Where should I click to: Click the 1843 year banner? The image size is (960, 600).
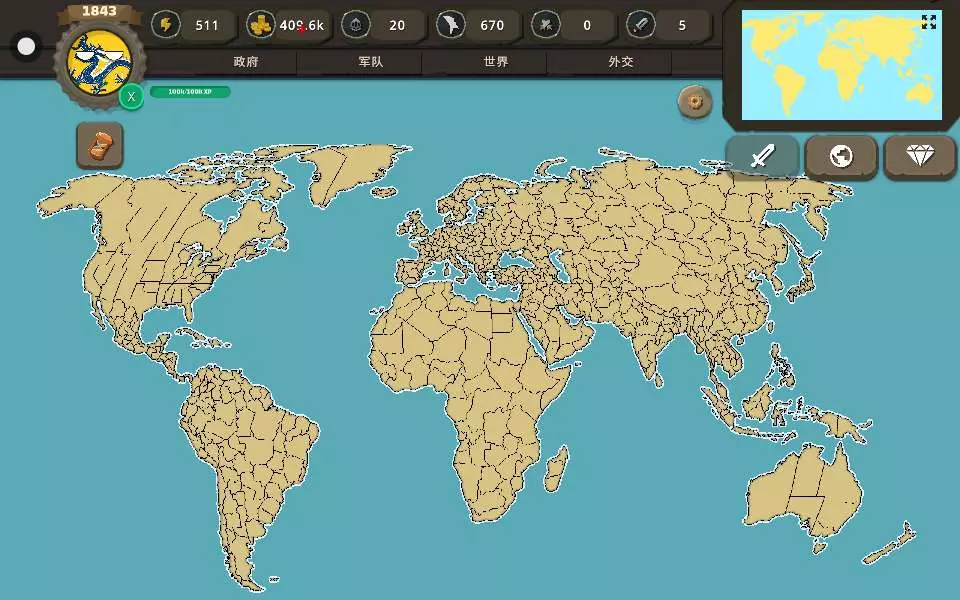(98, 11)
